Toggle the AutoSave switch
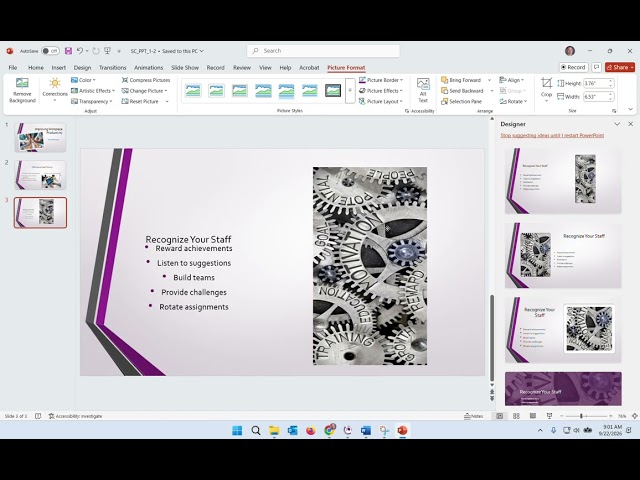This screenshot has height=480, width=640. pyautogui.click(x=51, y=51)
